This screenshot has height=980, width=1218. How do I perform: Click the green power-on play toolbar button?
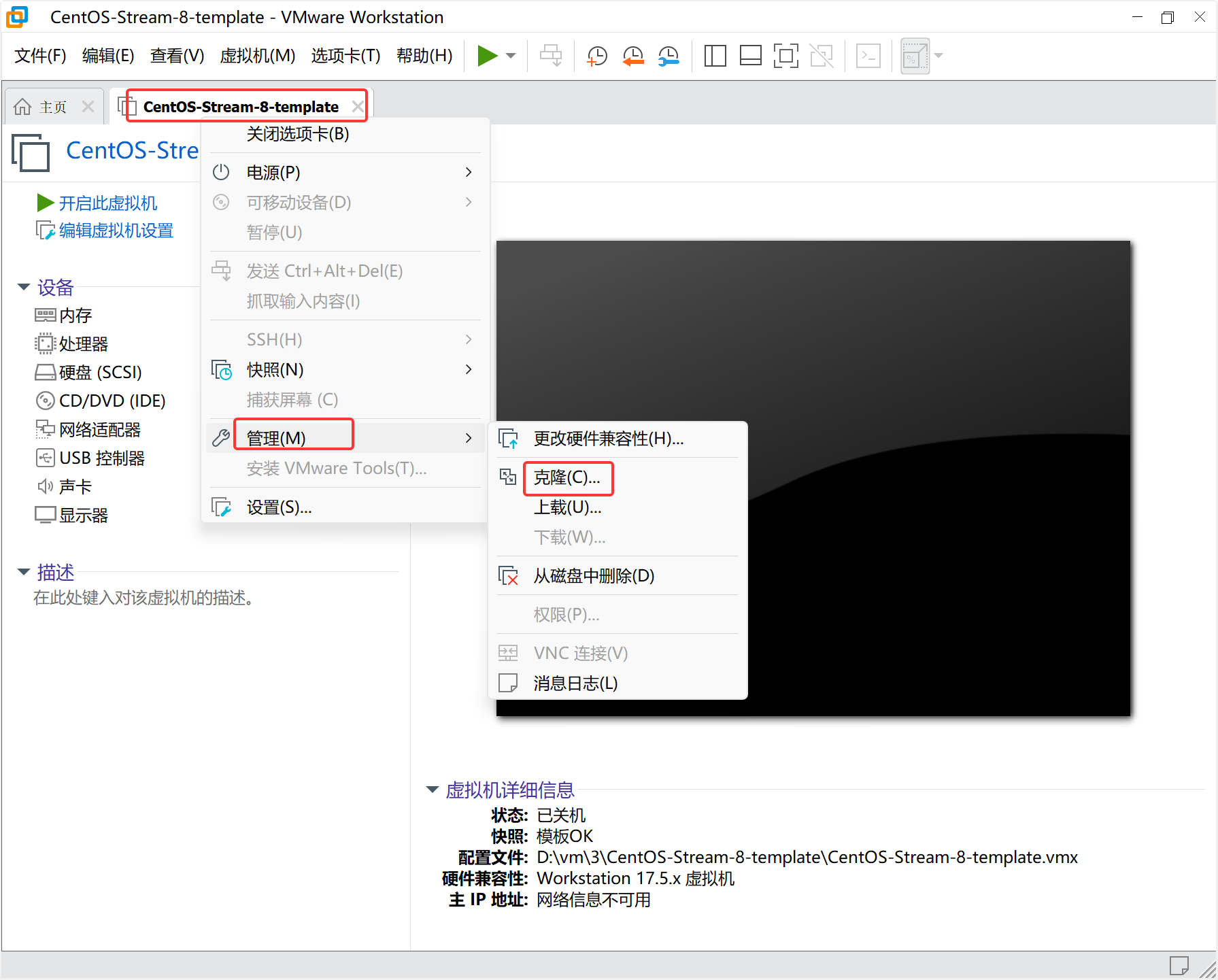click(x=487, y=56)
